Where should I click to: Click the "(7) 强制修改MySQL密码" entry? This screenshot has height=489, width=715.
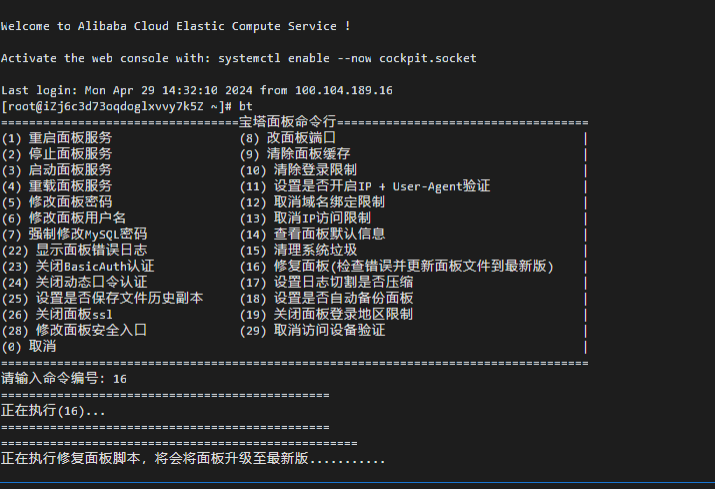(74, 234)
